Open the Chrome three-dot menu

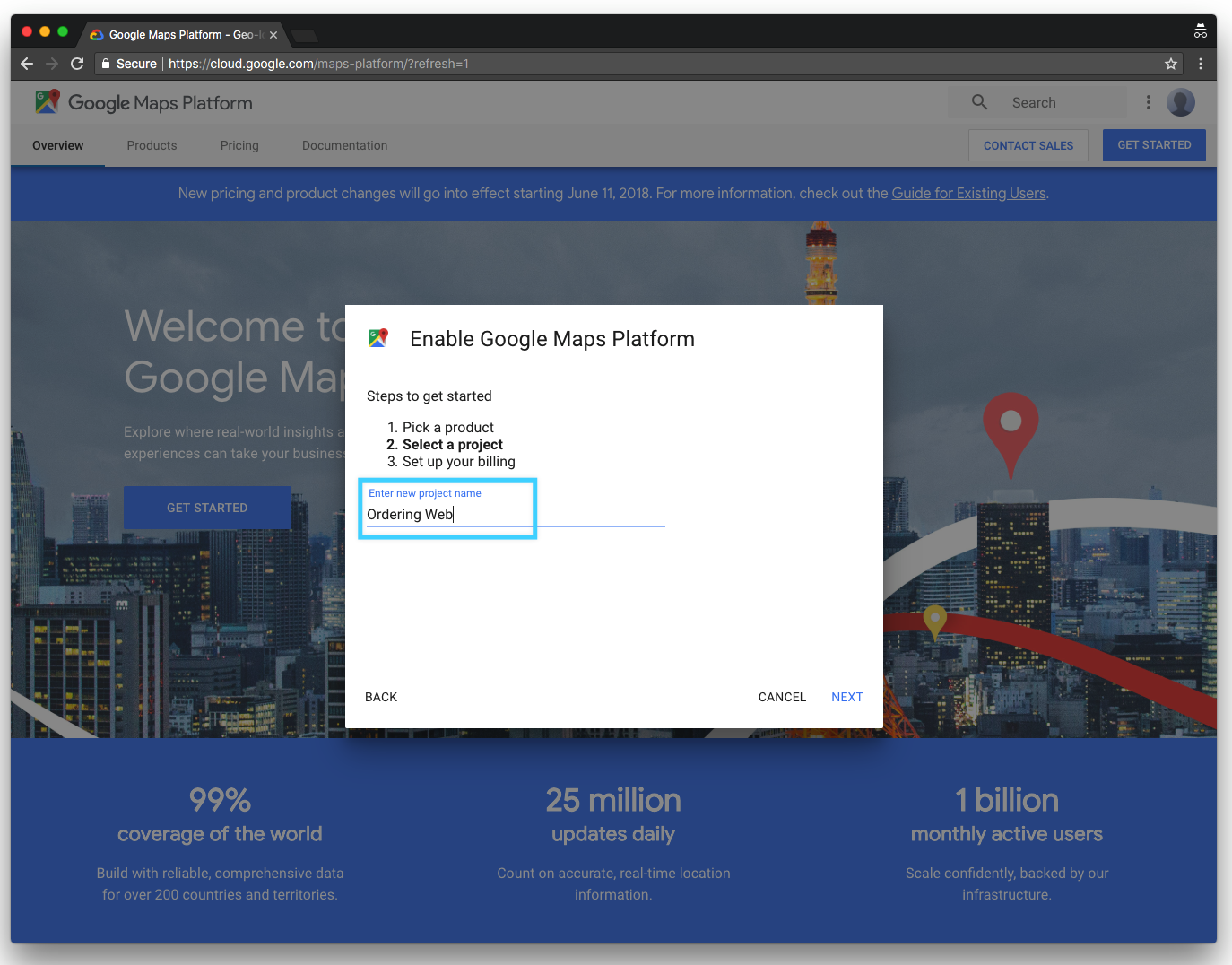pos(1201,64)
